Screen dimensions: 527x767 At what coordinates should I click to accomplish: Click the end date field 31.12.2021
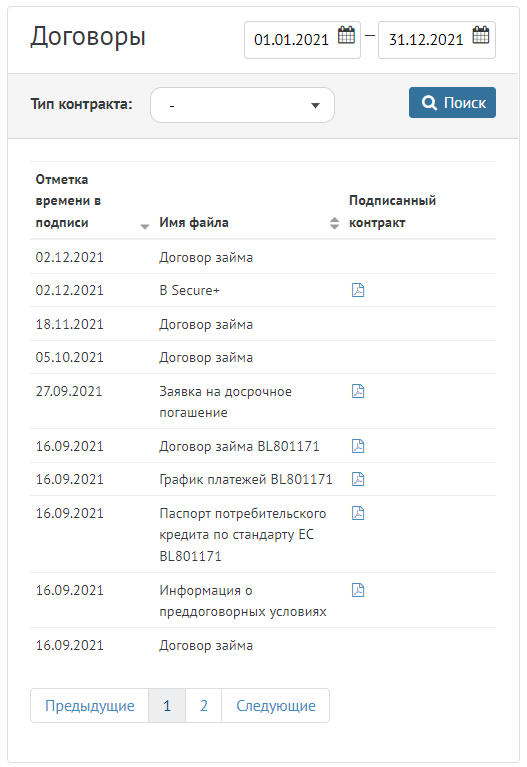pyautogui.click(x=437, y=40)
